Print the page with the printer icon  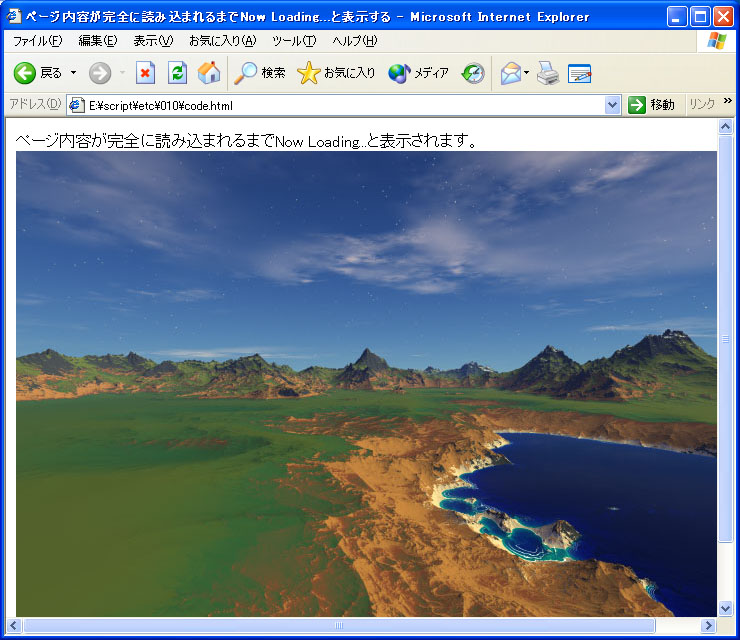pyautogui.click(x=548, y=73)
